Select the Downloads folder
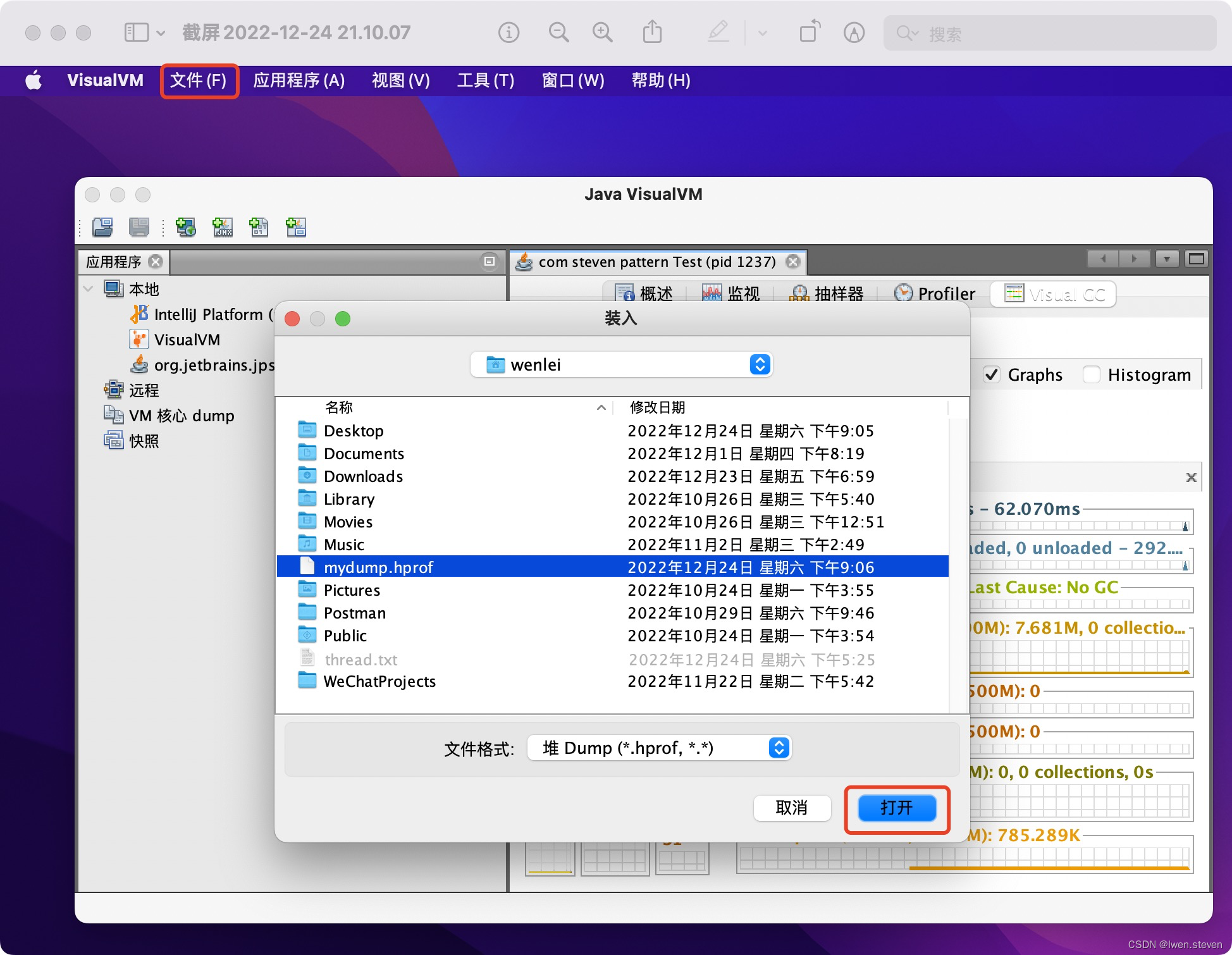Image resolution: width=1232 pixels, height=955 pixels. [x=612, y=476]
